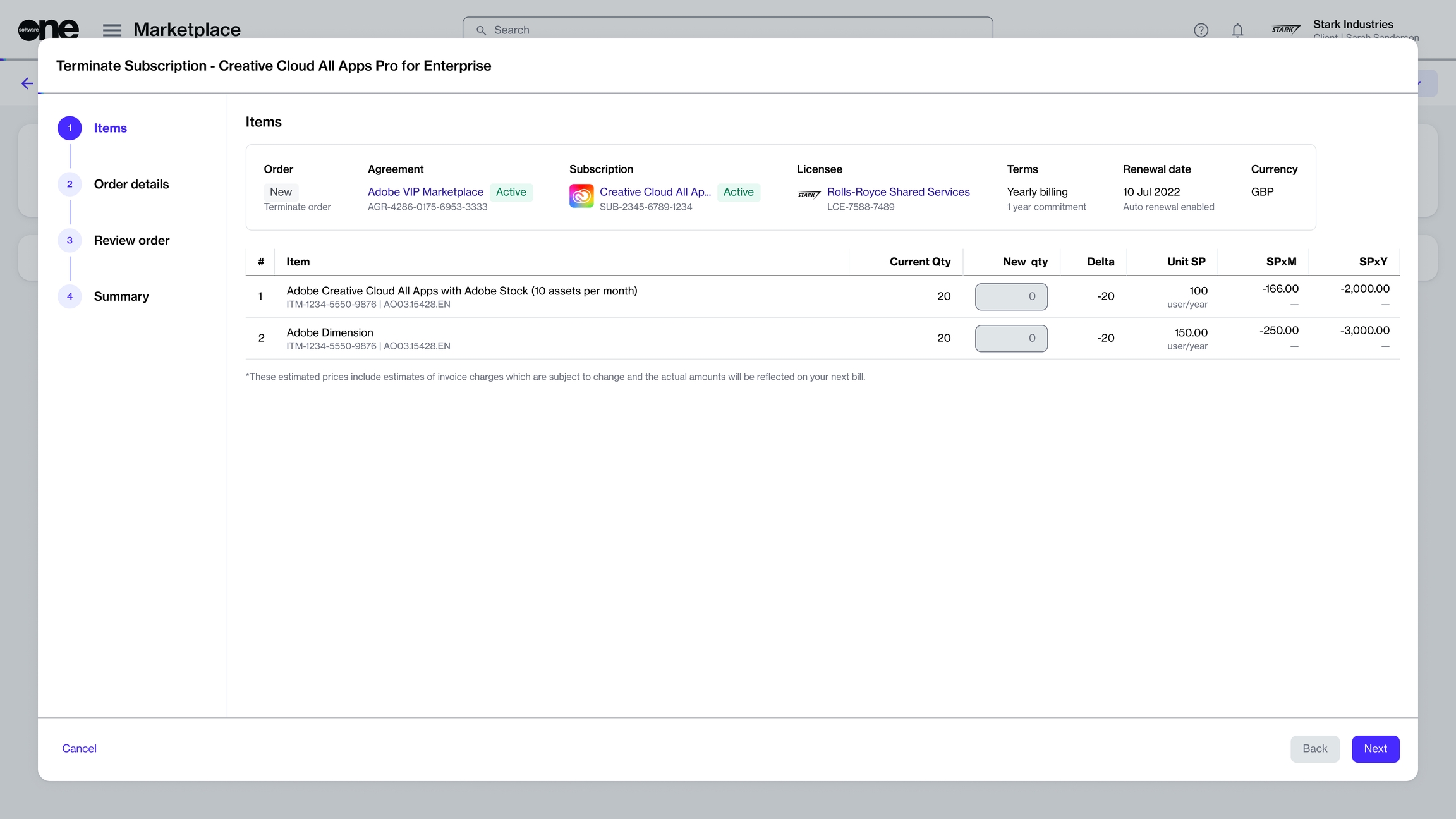Viewport: 1456px width, 819px height.
Task: Click the Stark Industries account logo
Action: click(x=1286, y=29)
